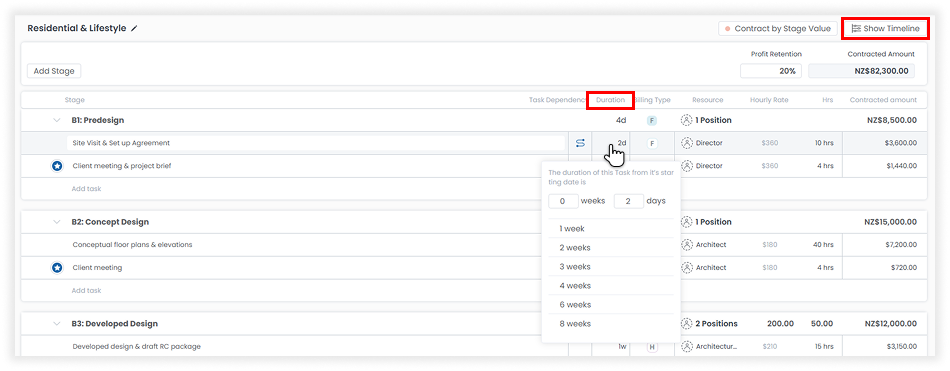Click the dependency icon on Site Visit row
The width and height of the screenshot is (950, 371).
pos(580,143)
